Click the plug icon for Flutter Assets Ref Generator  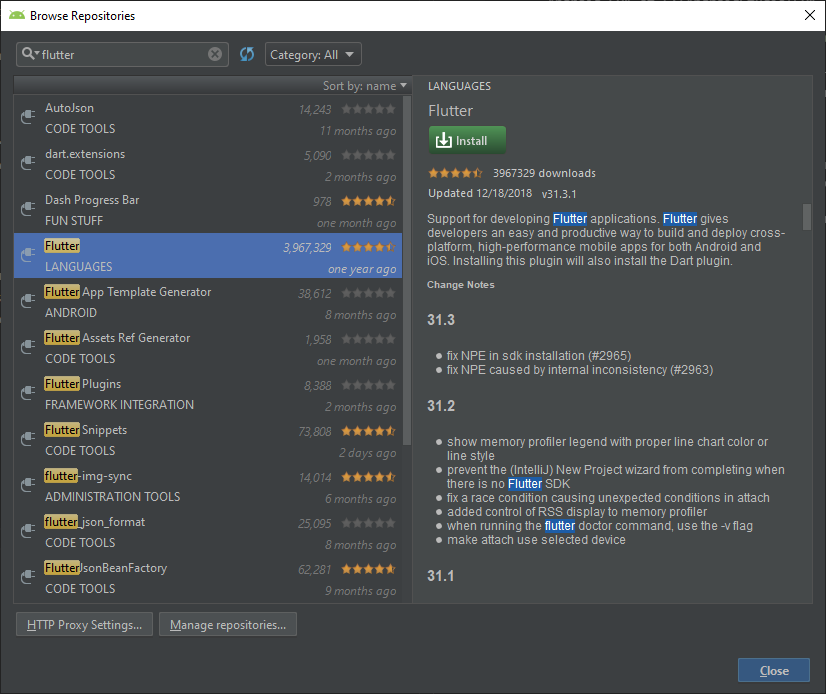pos(27,347)
